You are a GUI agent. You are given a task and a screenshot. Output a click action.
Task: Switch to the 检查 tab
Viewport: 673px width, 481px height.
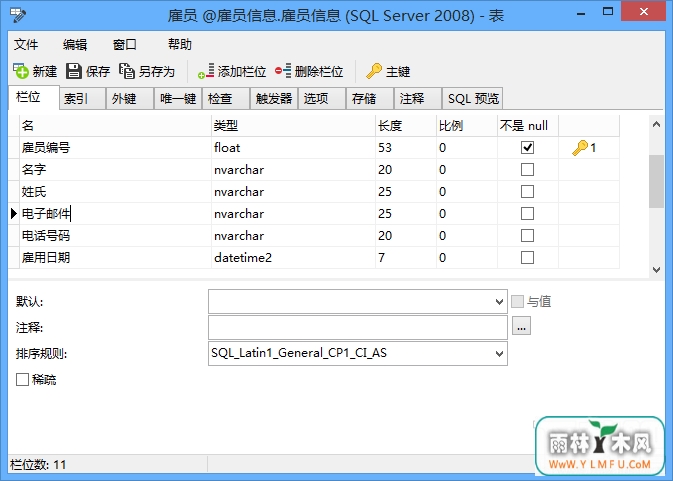[x=226, y=99]
